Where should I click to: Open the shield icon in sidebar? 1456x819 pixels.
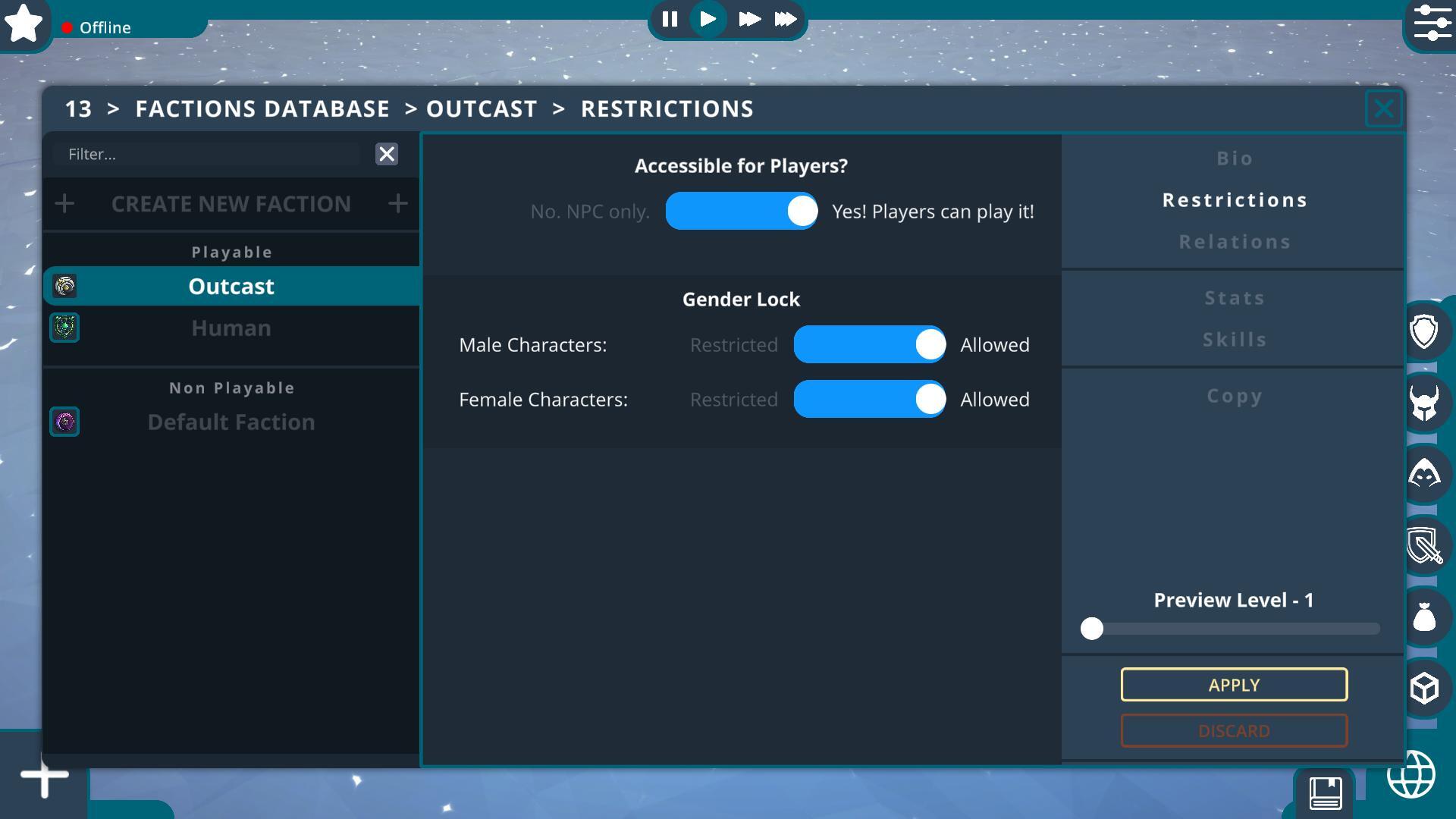tap(1424, 331)
